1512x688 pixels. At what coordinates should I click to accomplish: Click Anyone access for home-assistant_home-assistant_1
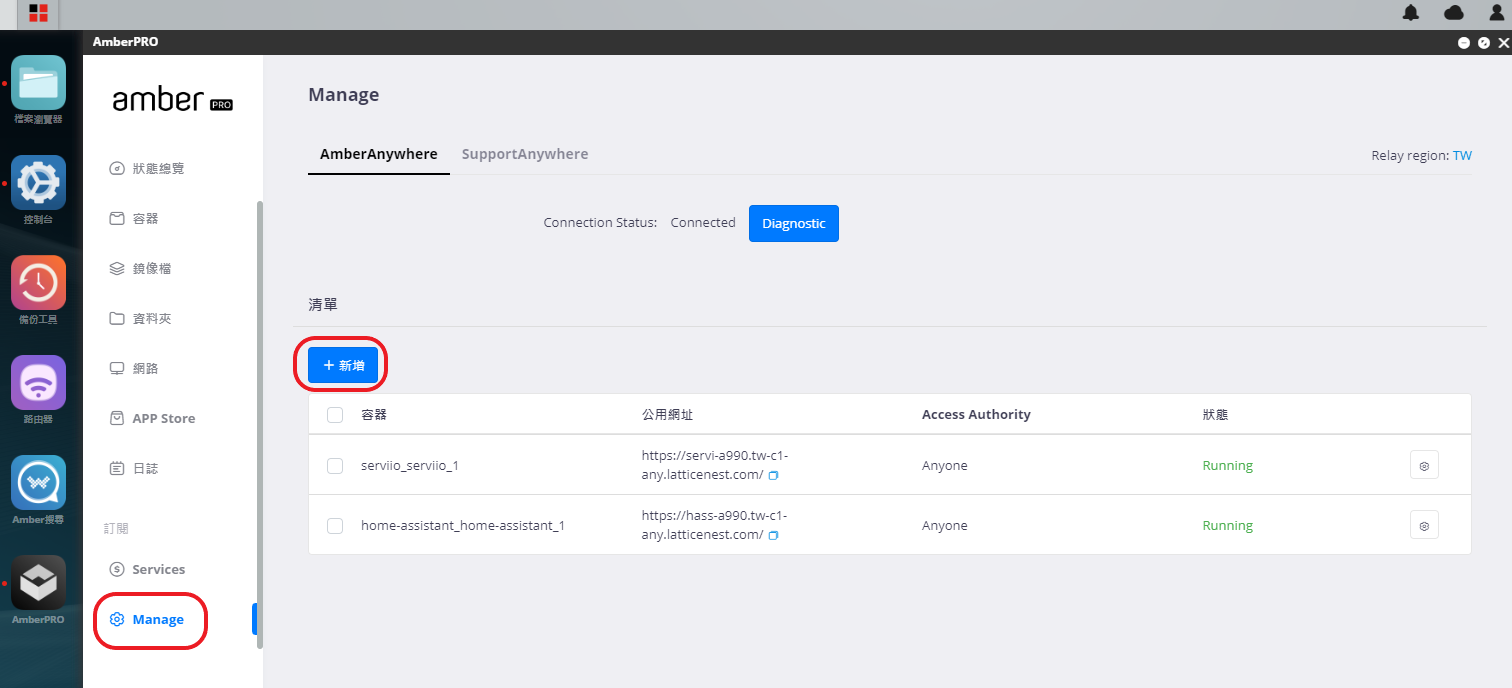click(x=945, y=525)
